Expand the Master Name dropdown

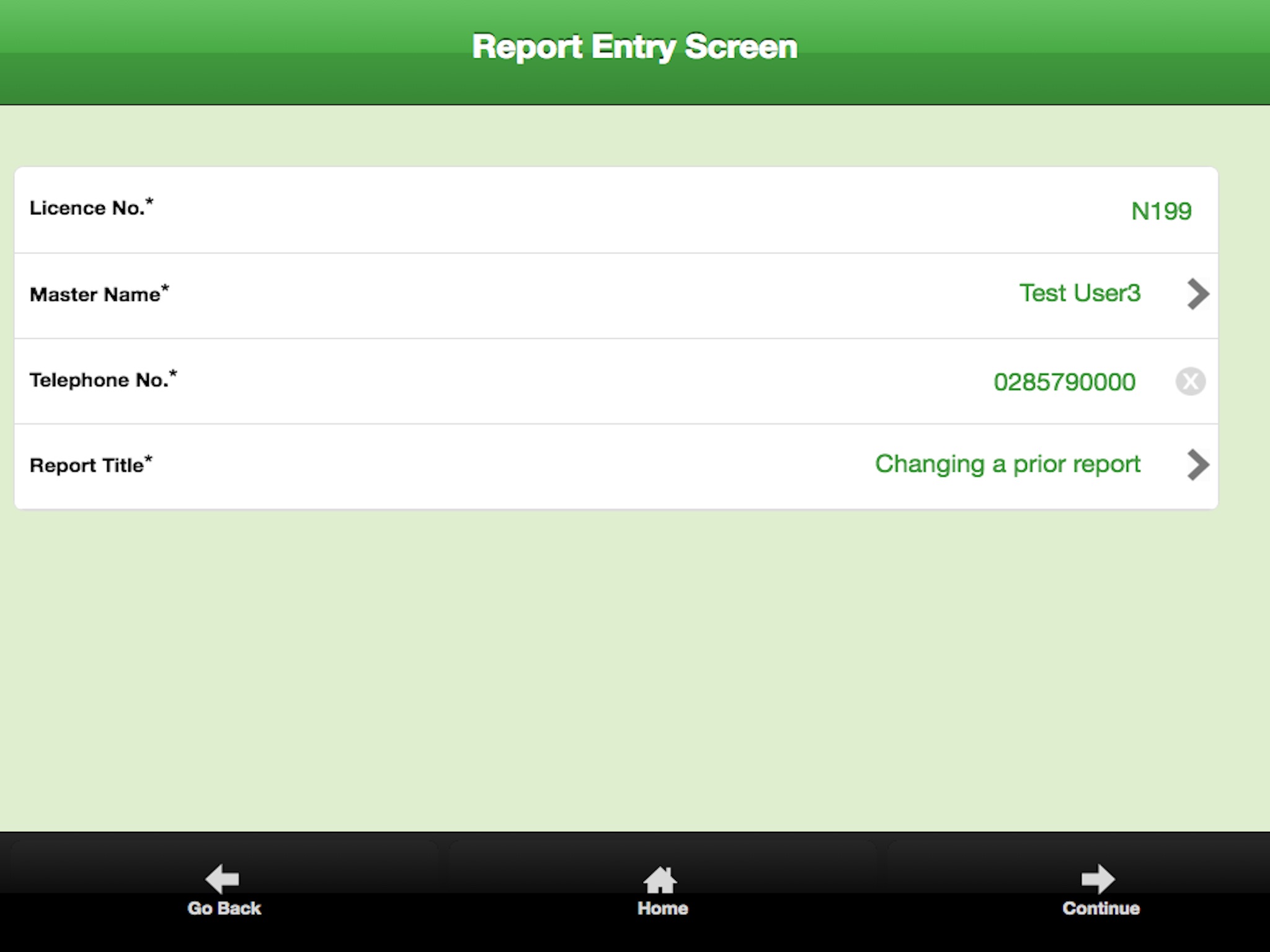pyautogui.click(x=1196, y=294)
